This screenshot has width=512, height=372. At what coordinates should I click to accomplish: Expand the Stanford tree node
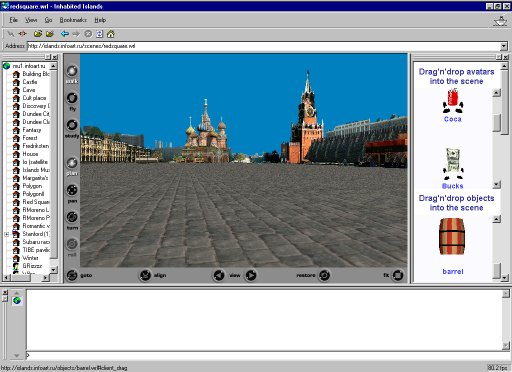coord(6,234)
